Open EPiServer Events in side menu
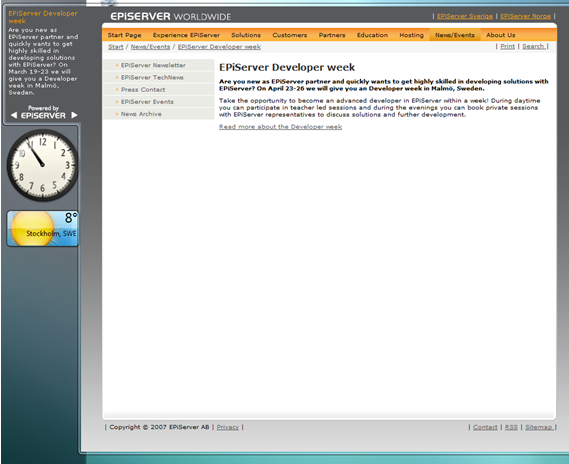Viewport: 569px width, 464px height. (158, 102)
